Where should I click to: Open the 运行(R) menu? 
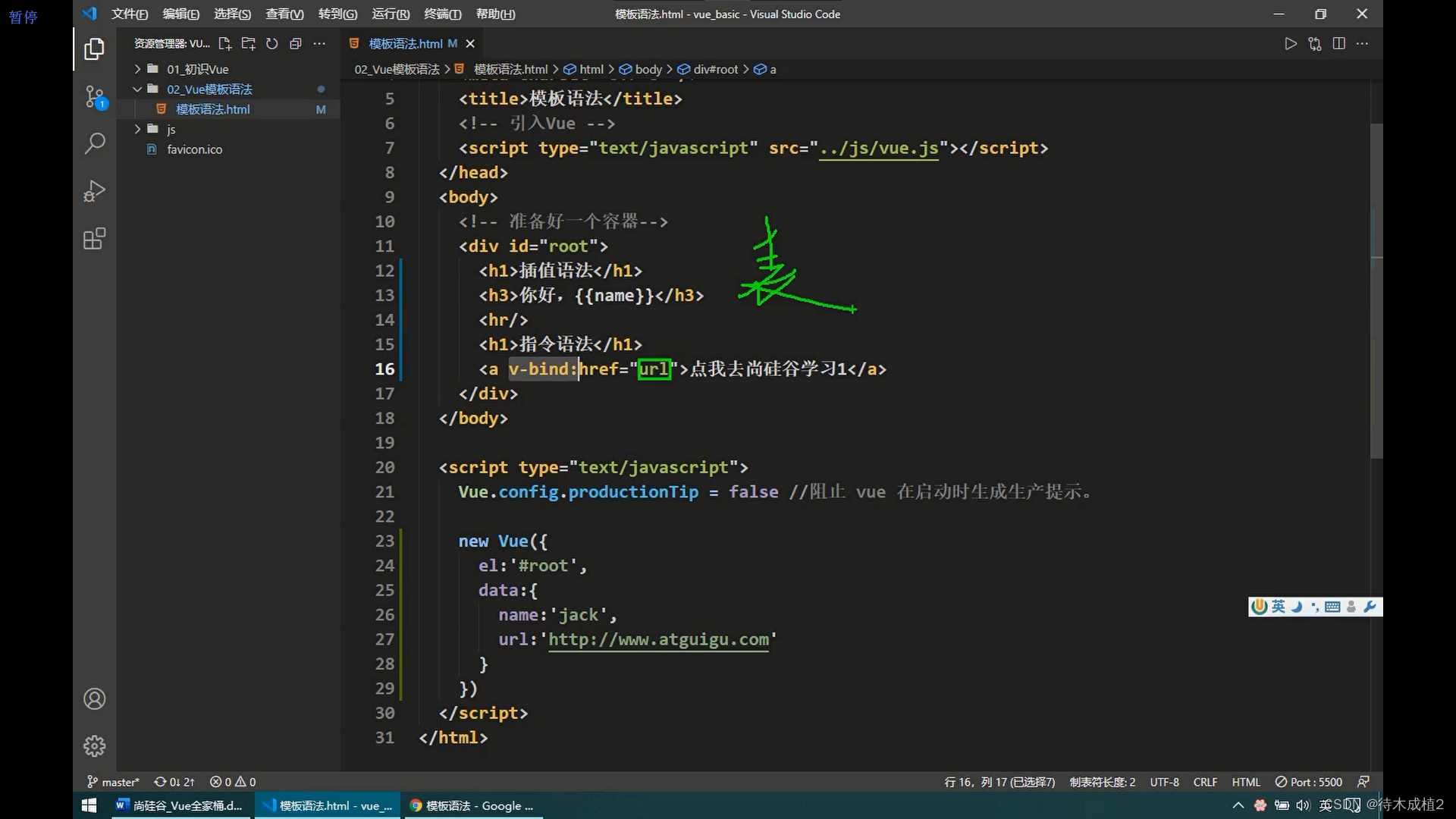[391, 14]
